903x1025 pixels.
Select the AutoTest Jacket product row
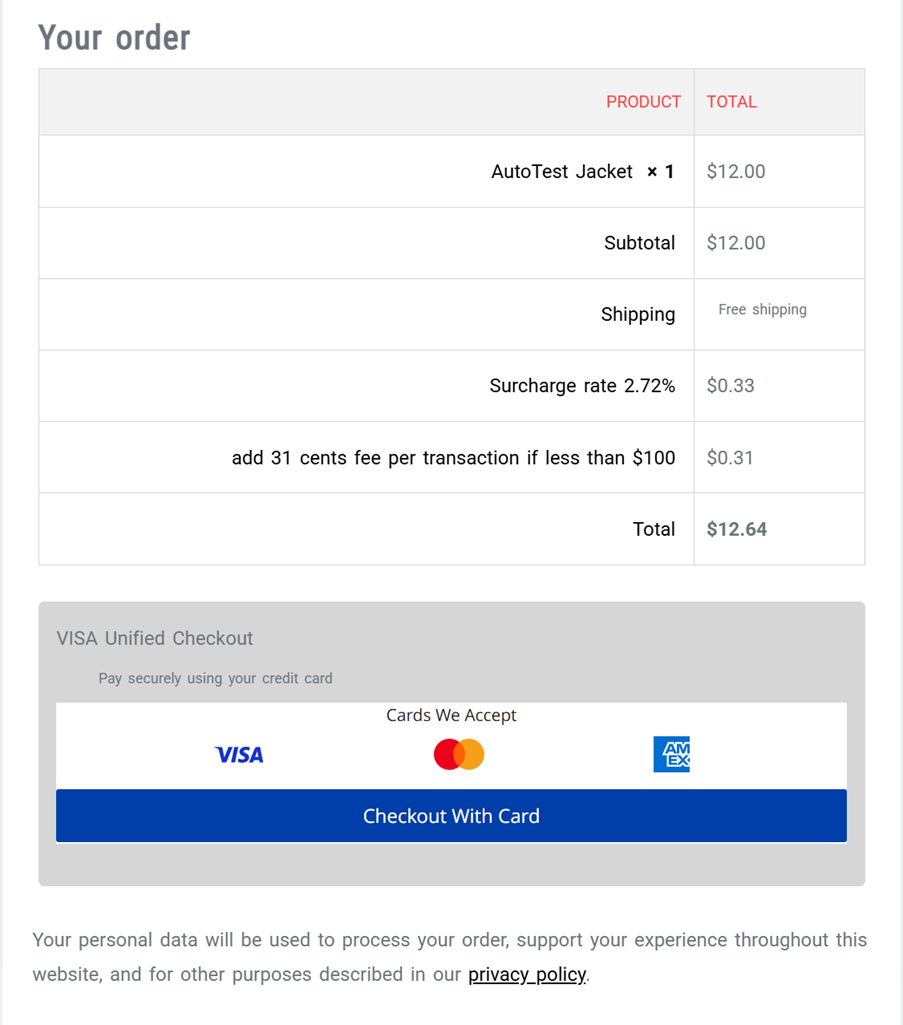[x=583, y=171]
